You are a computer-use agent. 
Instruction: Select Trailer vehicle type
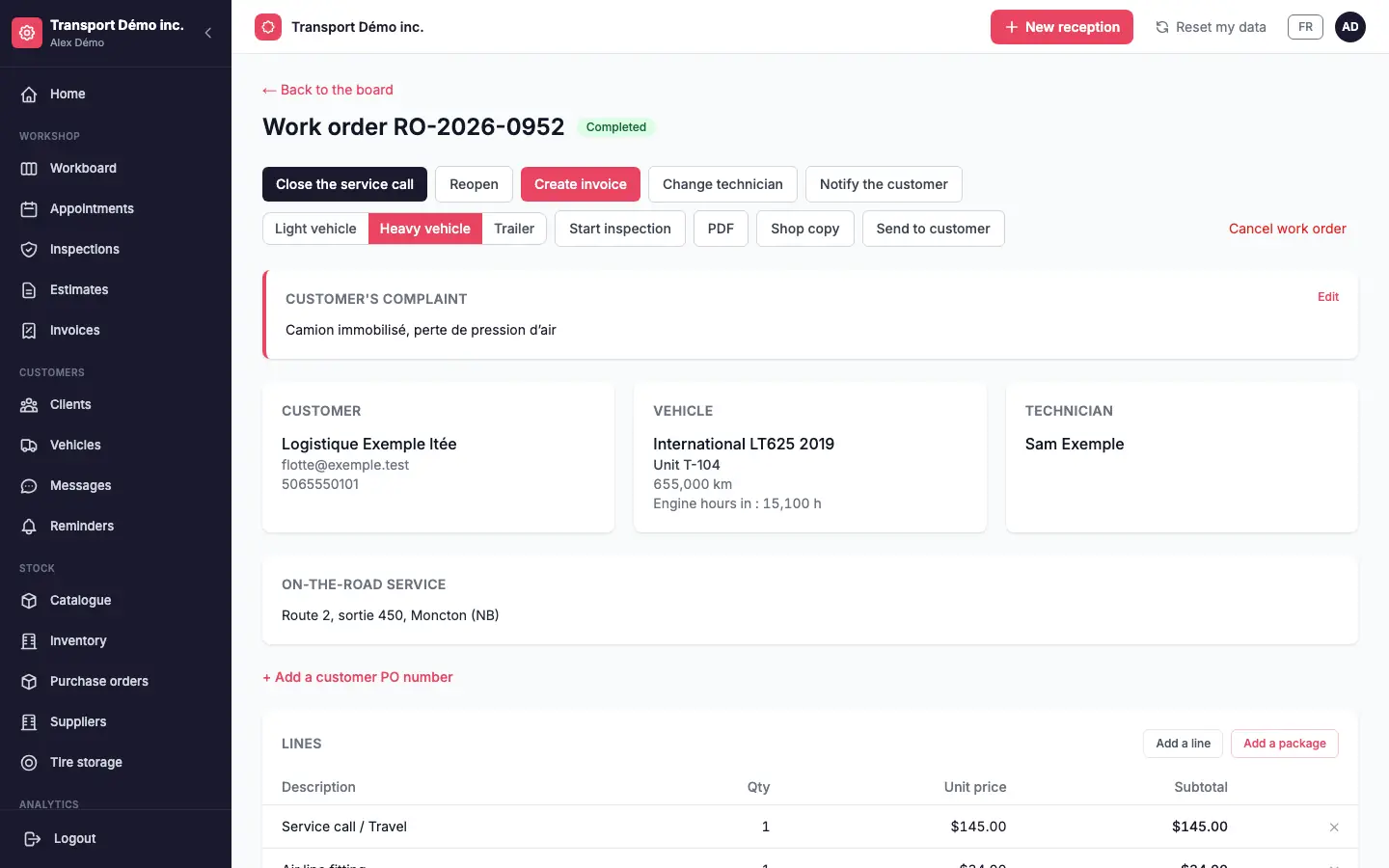click(x=514, y=229)
